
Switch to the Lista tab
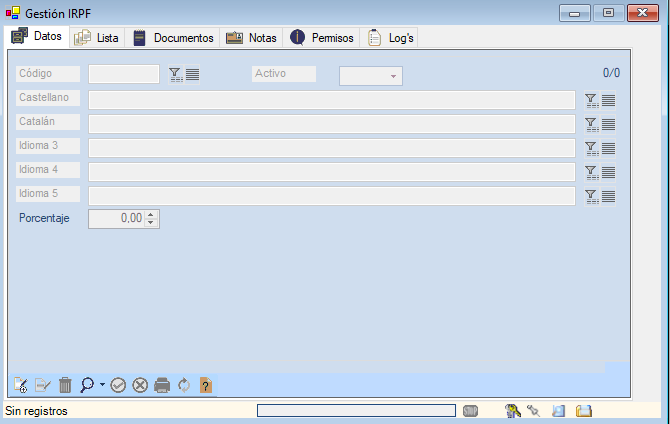click(97, 38)
